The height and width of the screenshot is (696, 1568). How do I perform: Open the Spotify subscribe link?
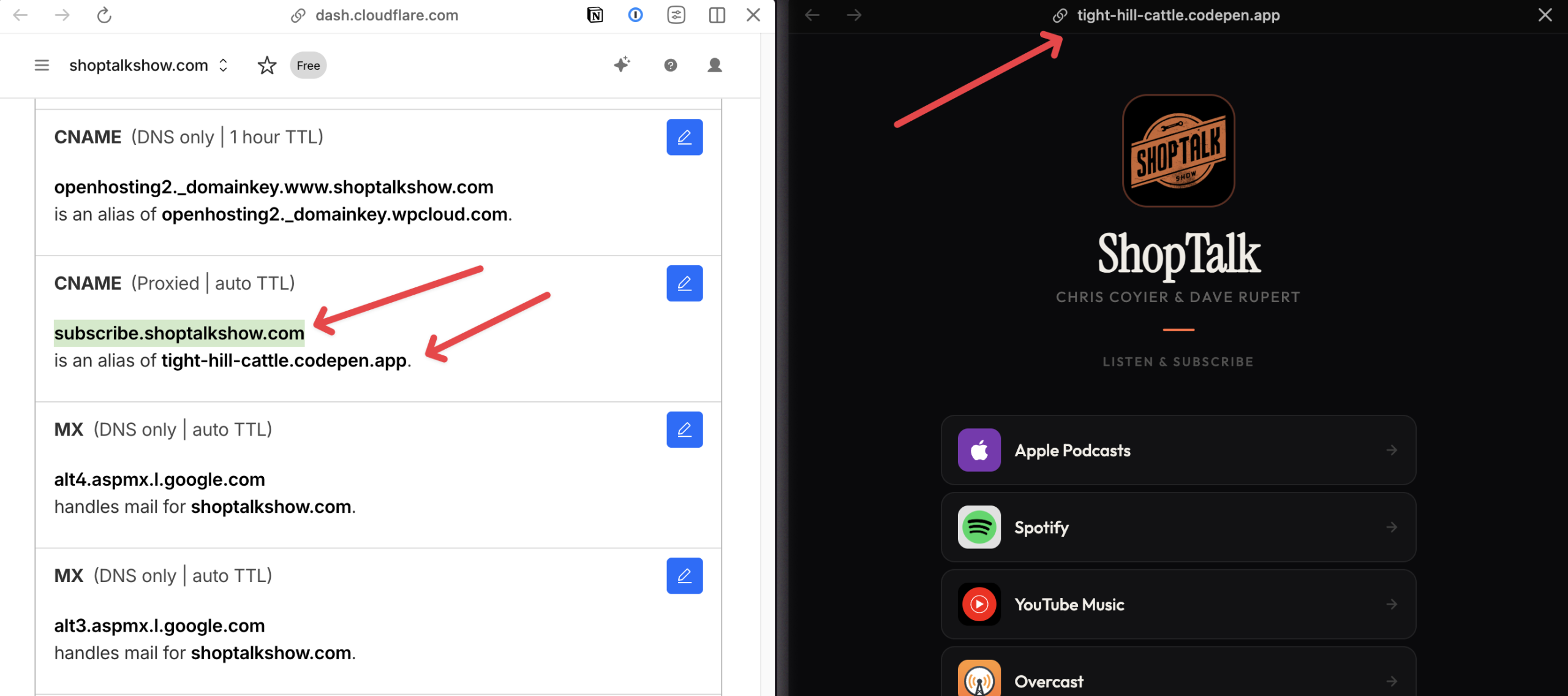click(1178, 528)
